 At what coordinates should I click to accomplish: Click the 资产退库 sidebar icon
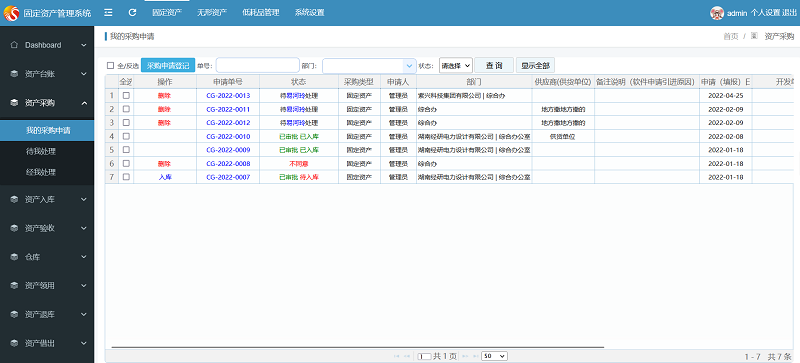[x=14, y=314]
